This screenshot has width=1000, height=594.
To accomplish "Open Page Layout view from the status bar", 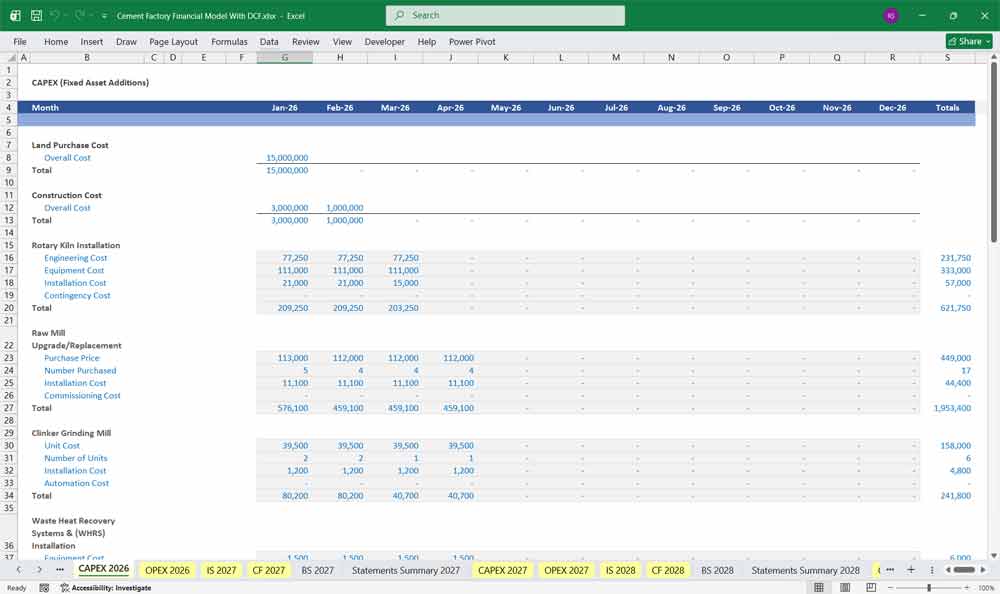I will 845,587.
